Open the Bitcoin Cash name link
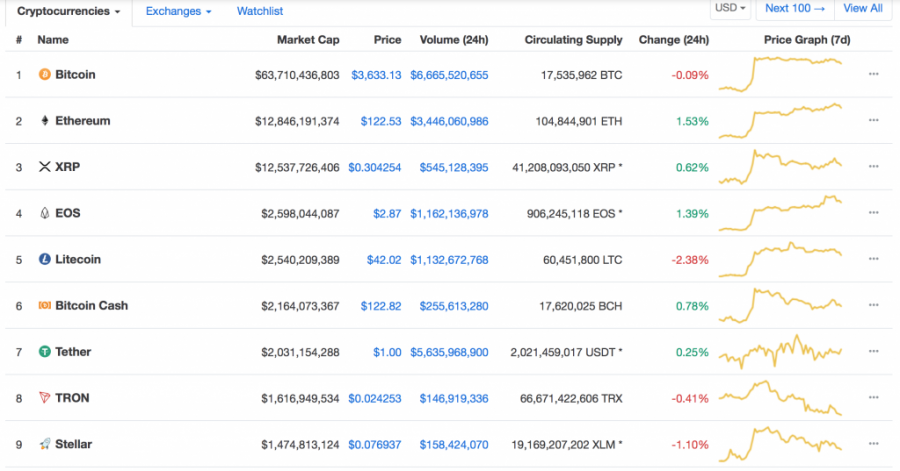 pyautogui.click(x=92, y=305)
